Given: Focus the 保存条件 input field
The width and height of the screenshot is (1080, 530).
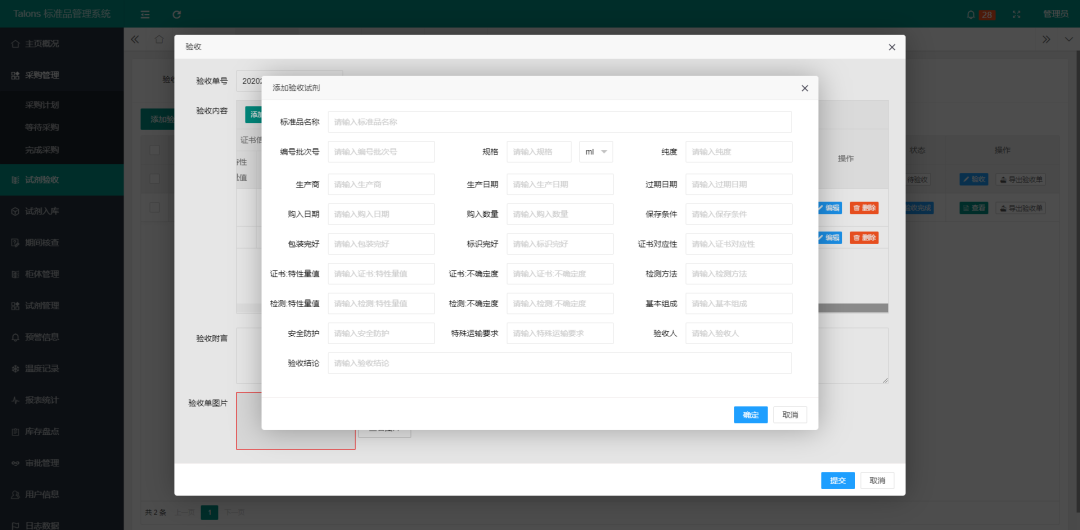Looking at the screenshot, I should pyautogui.click(x=738, y=214).
